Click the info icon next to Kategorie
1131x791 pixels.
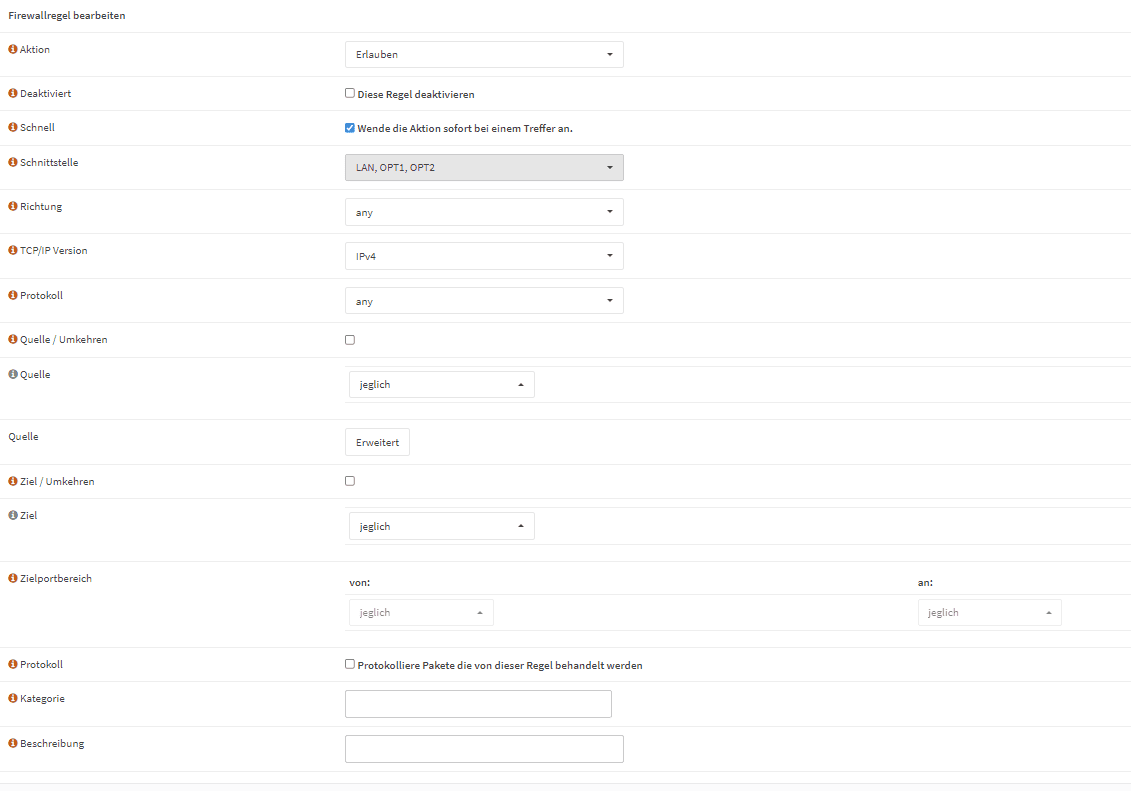pos(12,698)
